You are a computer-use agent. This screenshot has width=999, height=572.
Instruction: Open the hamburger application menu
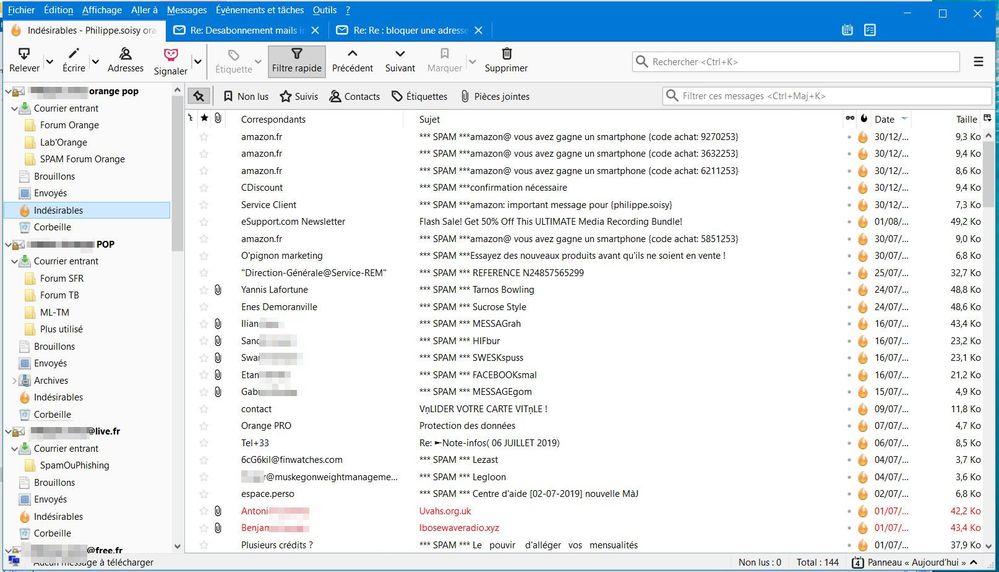click(978, 62)
